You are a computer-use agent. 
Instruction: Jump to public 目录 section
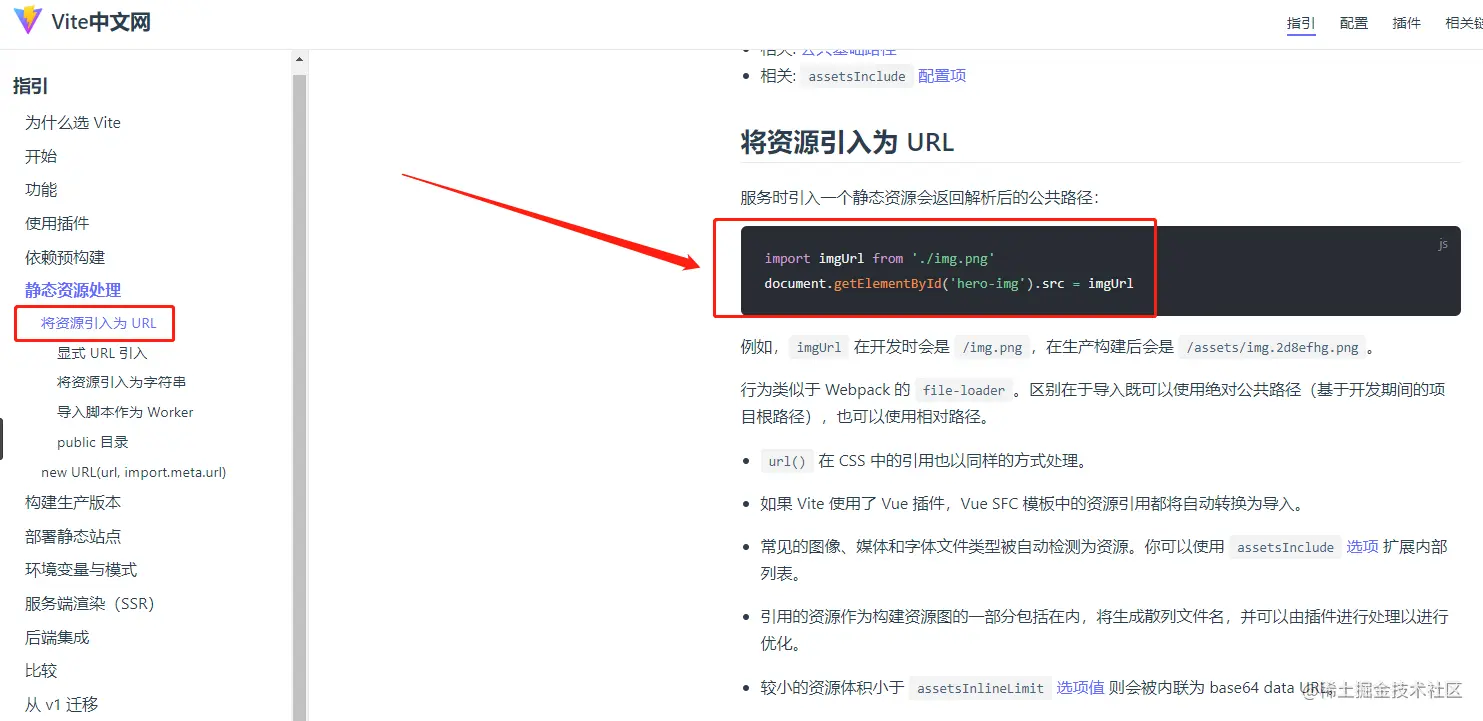pos(93,442)
